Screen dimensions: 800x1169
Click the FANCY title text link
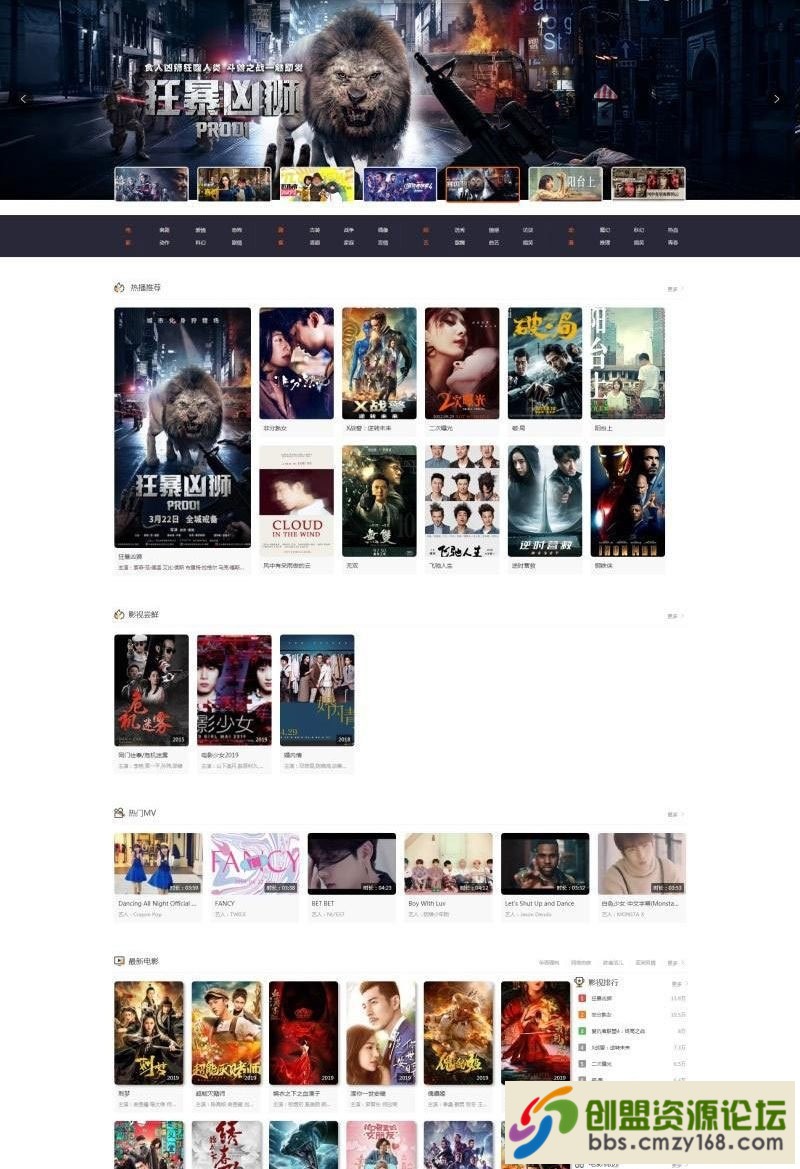point(224,904)
